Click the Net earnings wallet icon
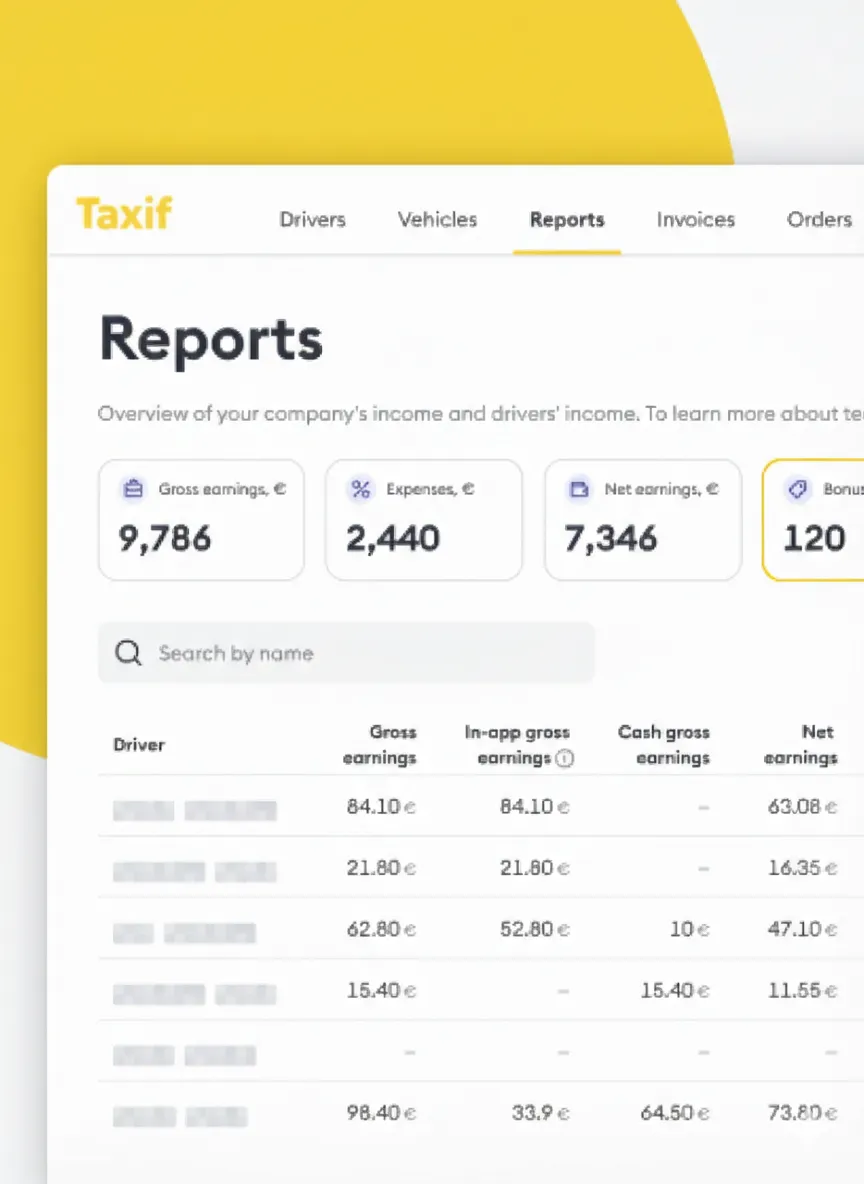The height and width of the screenshot is (1184, 864). pyautogui.click(x=578, y=490)
